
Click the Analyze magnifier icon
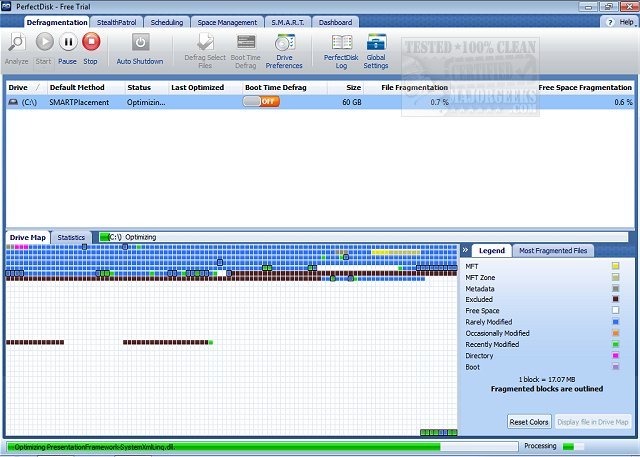click(16, 43)
